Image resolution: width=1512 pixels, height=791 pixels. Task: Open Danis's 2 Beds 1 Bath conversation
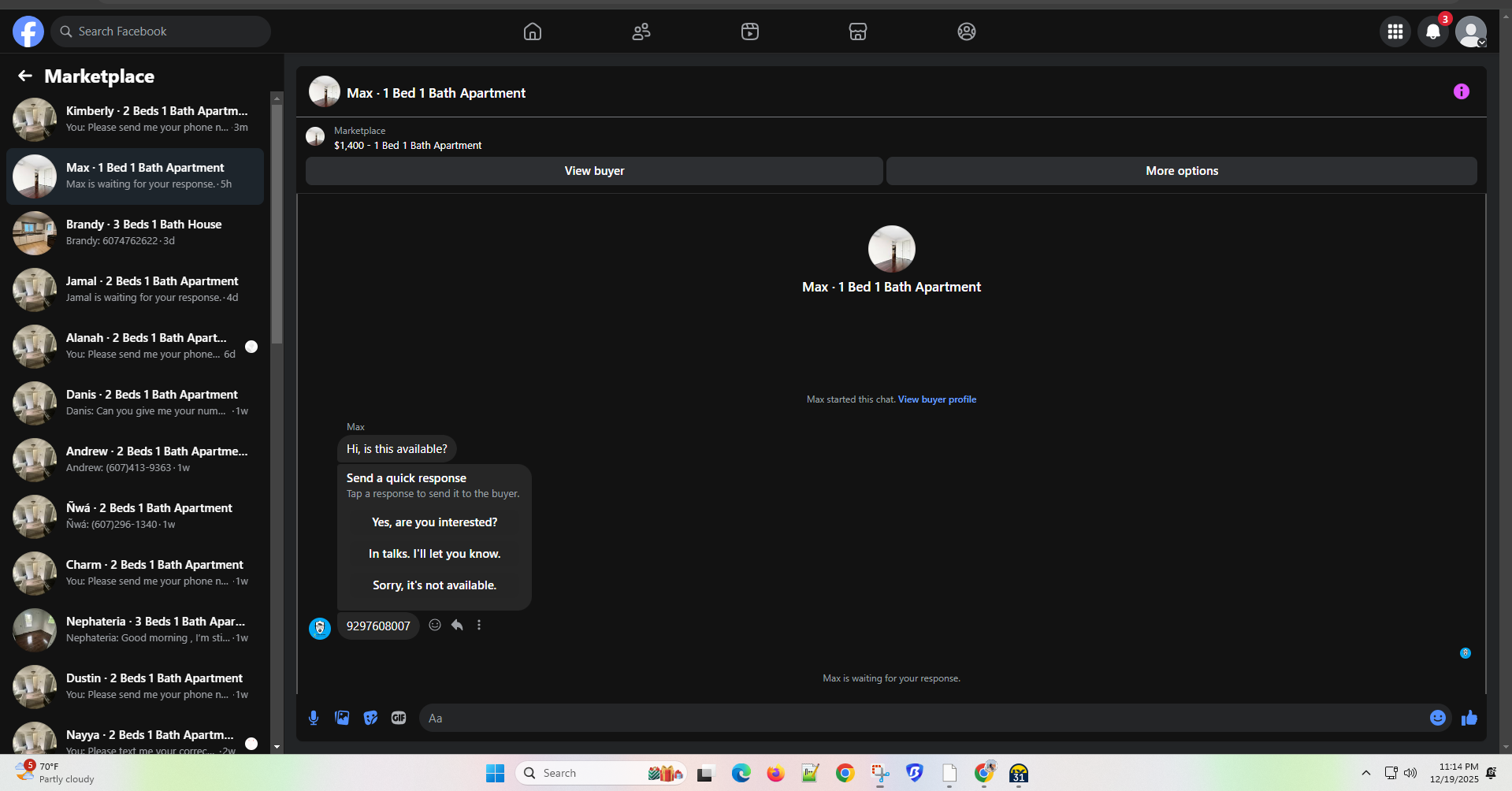pos(136,403)
